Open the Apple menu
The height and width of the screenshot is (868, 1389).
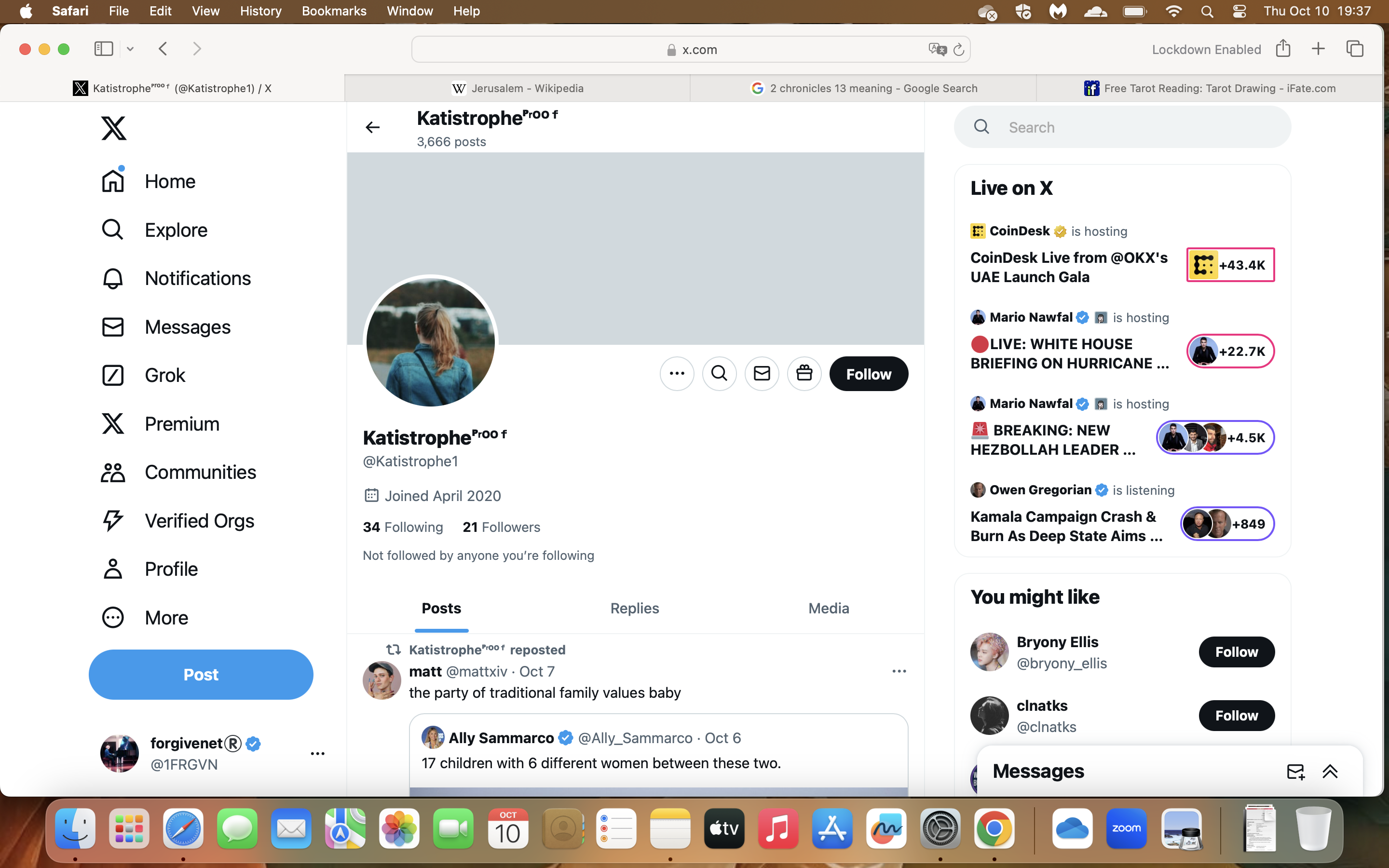tap(26, 11)
